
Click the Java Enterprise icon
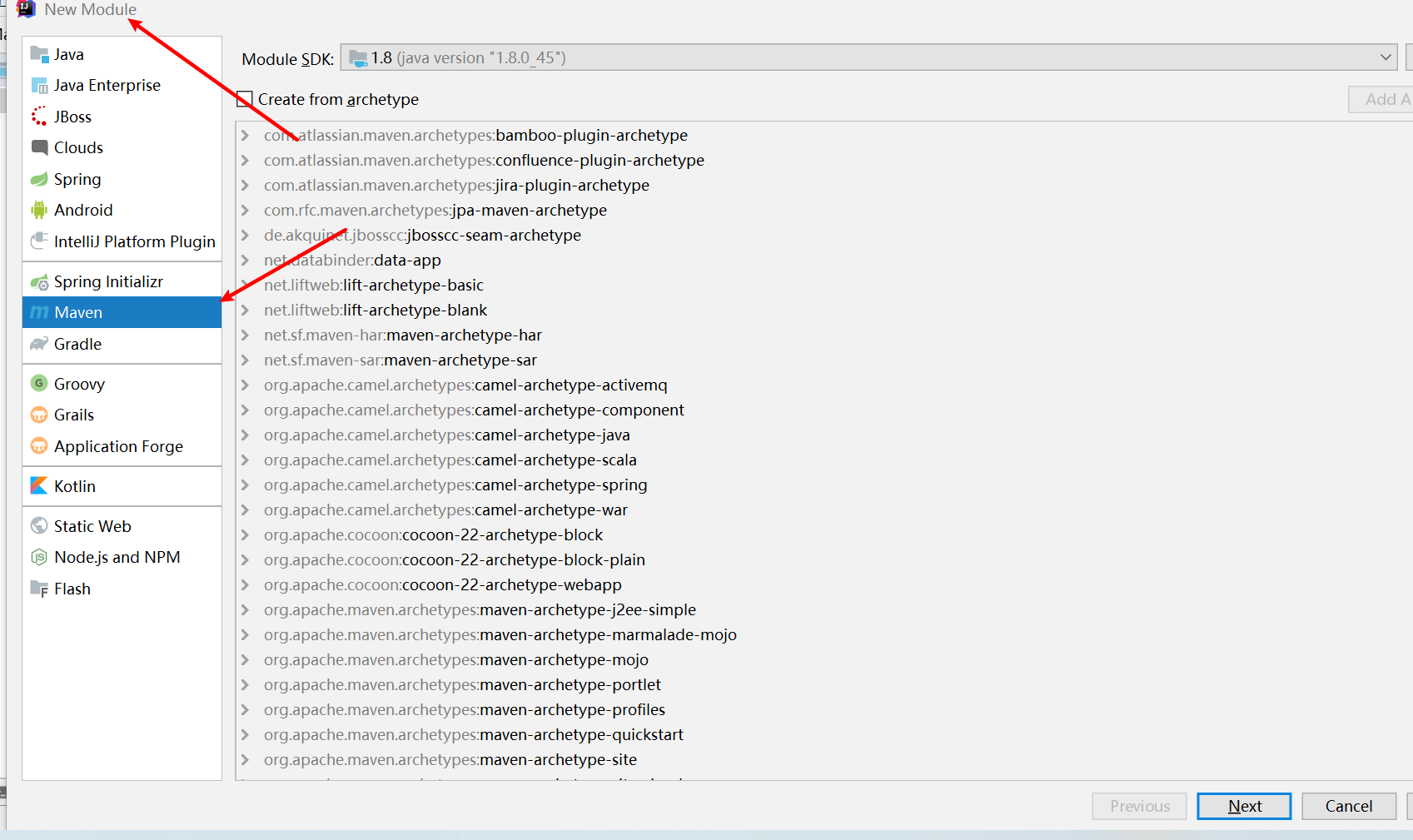point(39,86)
